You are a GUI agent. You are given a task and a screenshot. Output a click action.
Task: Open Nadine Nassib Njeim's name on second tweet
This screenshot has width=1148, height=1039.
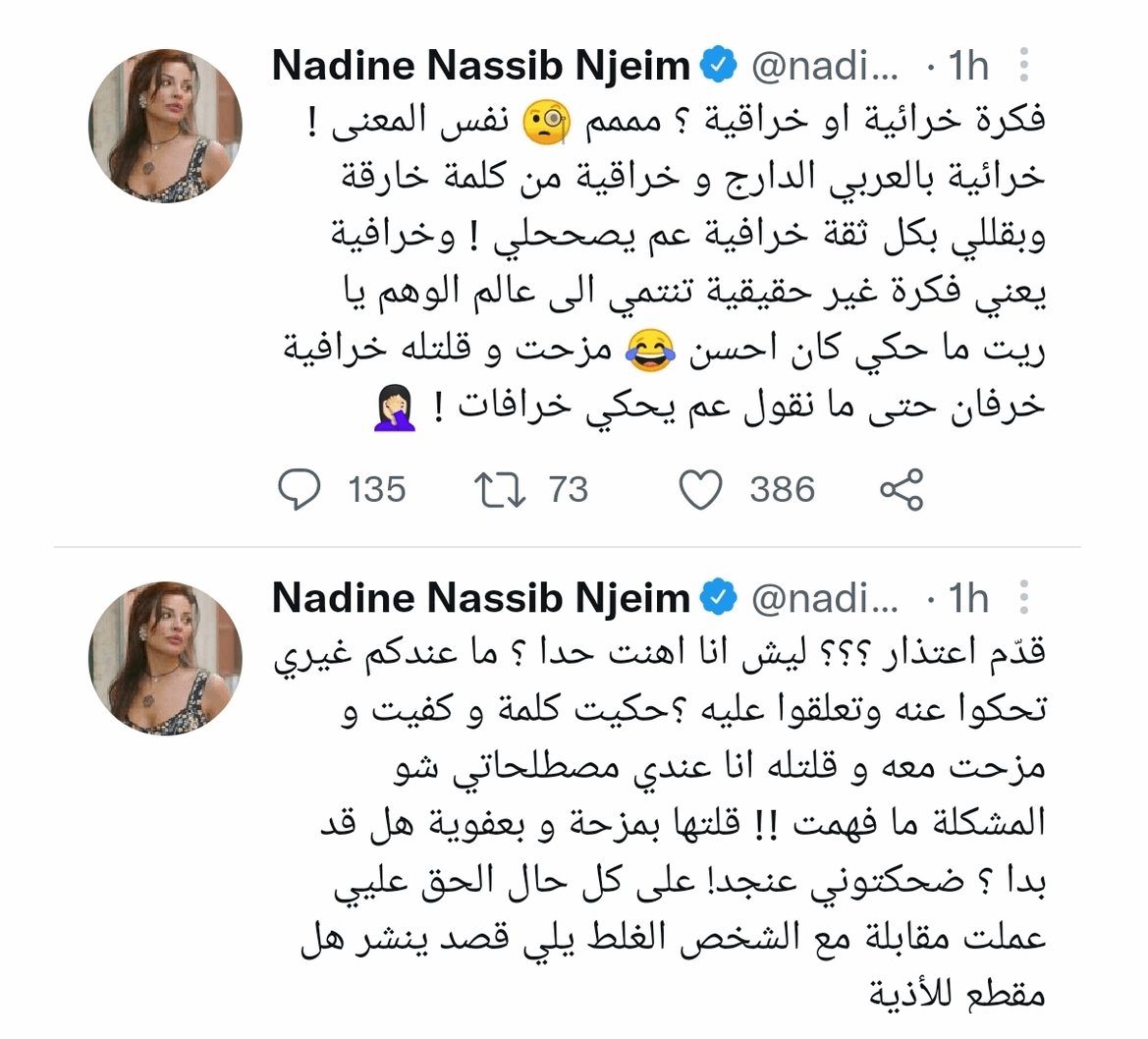click(481, 598)
